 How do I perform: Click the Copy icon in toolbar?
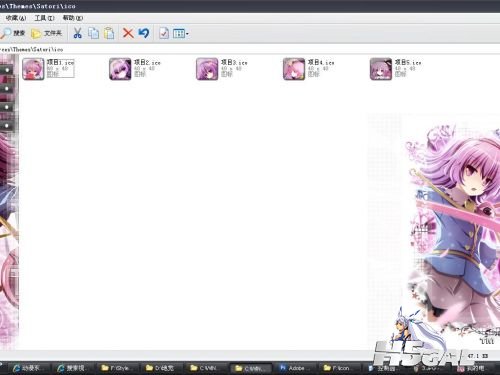point(93,33)
